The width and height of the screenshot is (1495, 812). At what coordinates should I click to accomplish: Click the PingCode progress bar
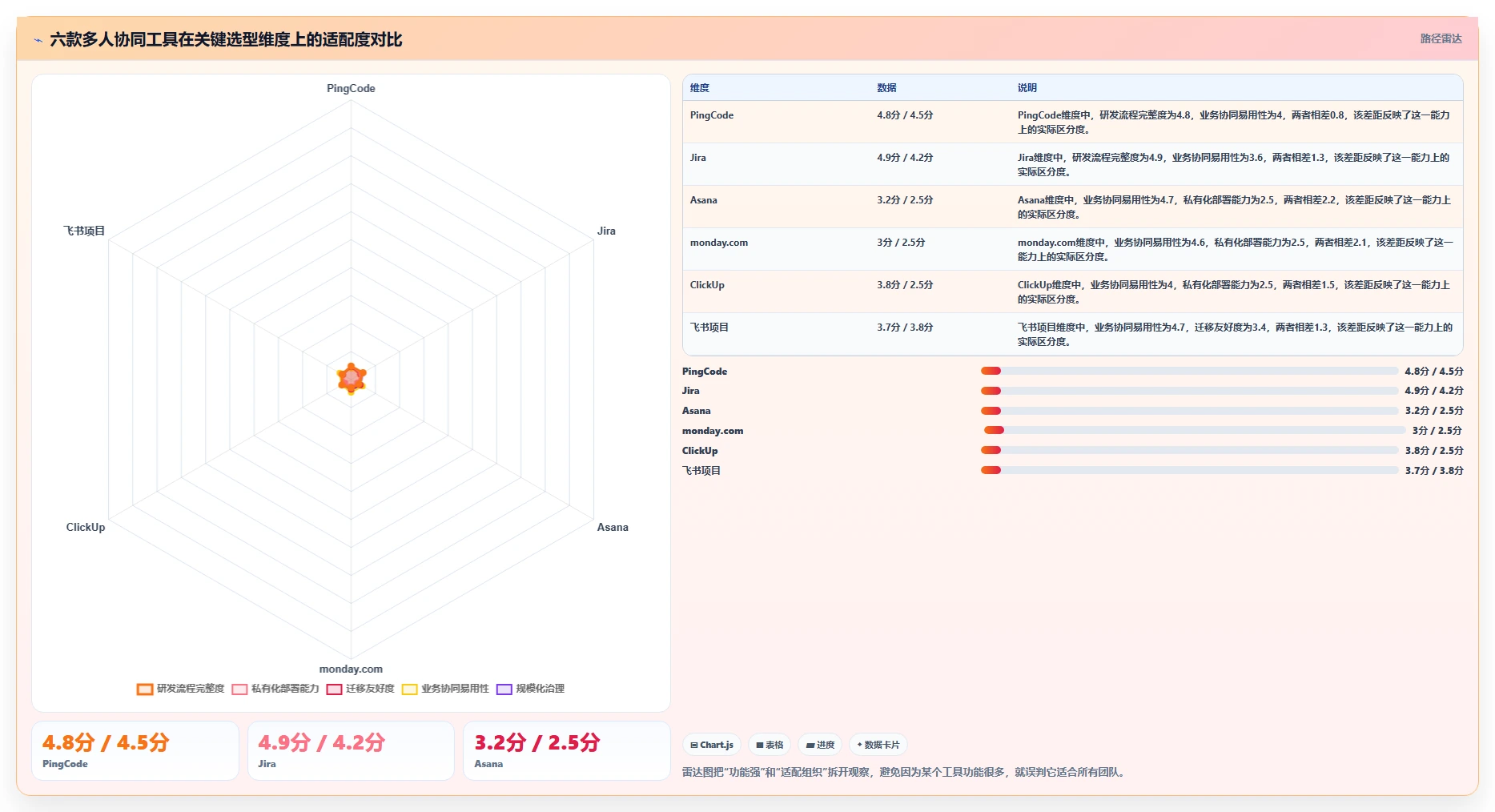tap(1189, 371)
